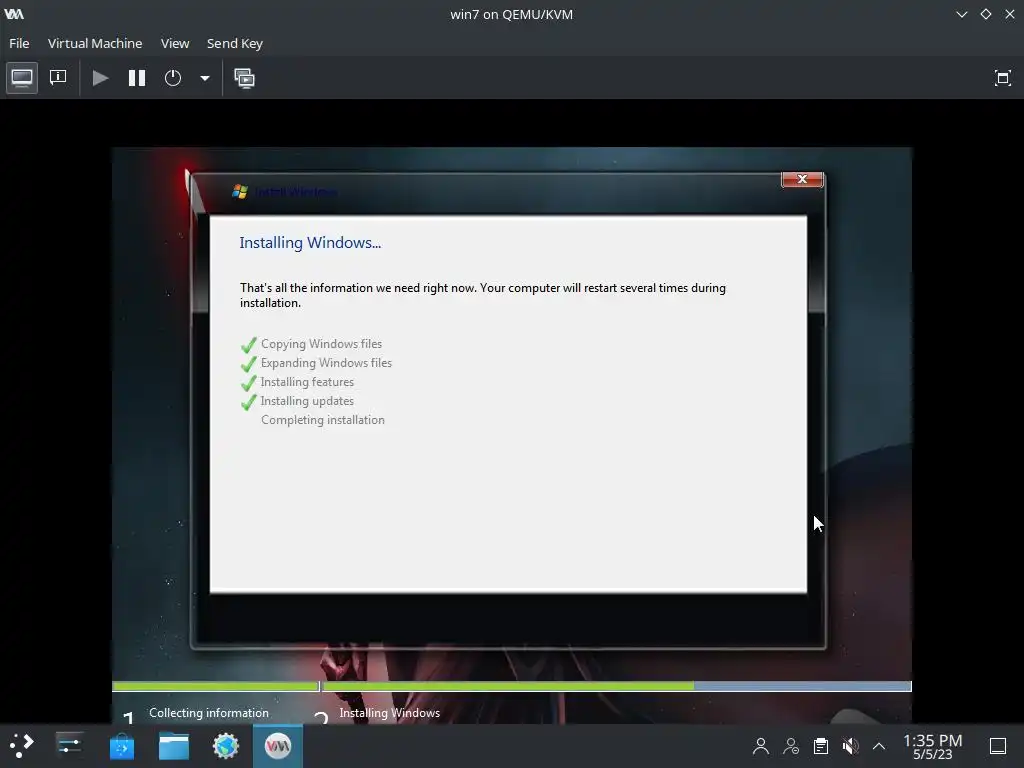This screenshot has height=768, width=1024.
Task: Click the Windows flag icon in dialog
Action: pos(240,191)
